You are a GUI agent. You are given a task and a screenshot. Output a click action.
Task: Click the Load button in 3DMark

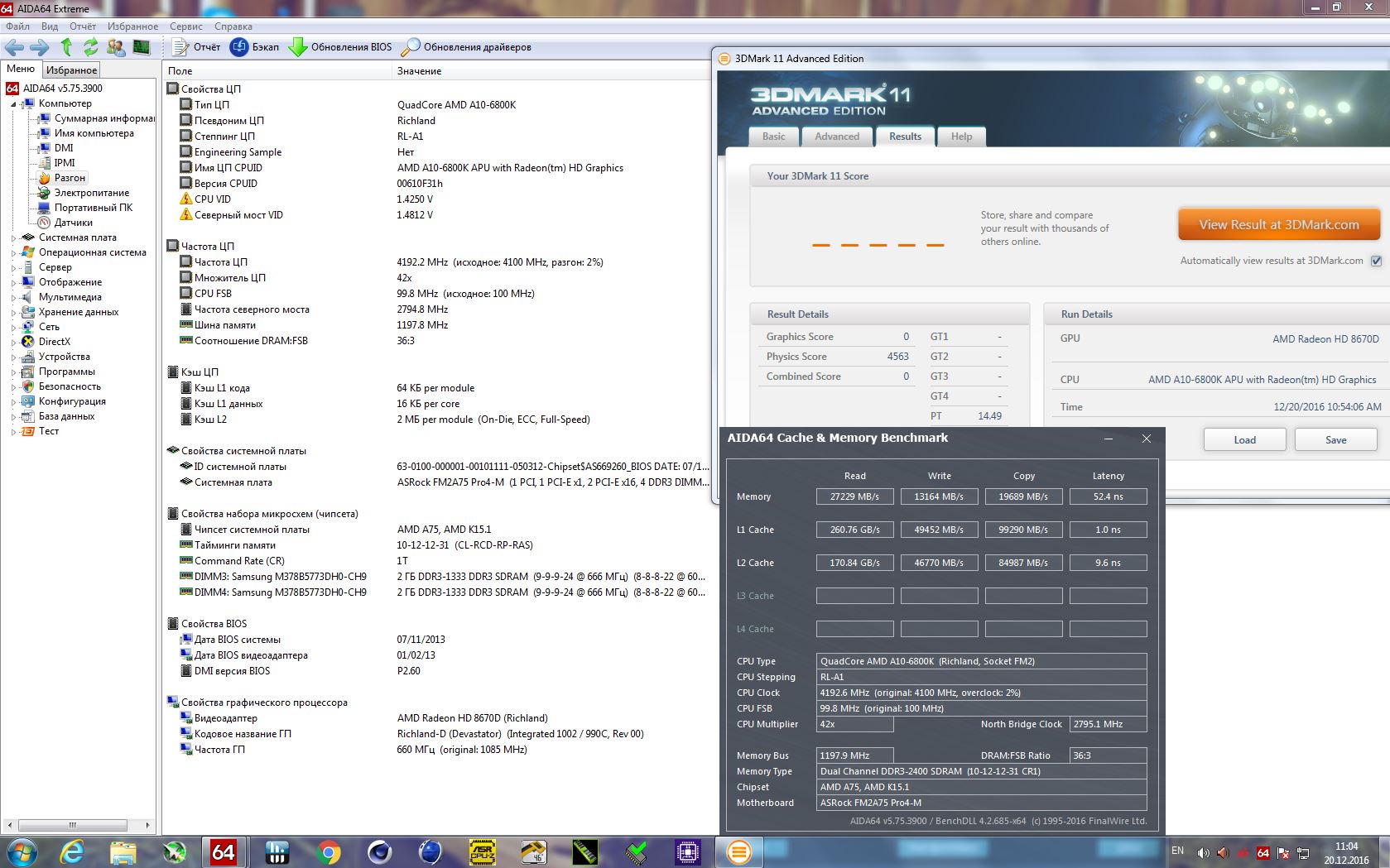[1244, 439]
